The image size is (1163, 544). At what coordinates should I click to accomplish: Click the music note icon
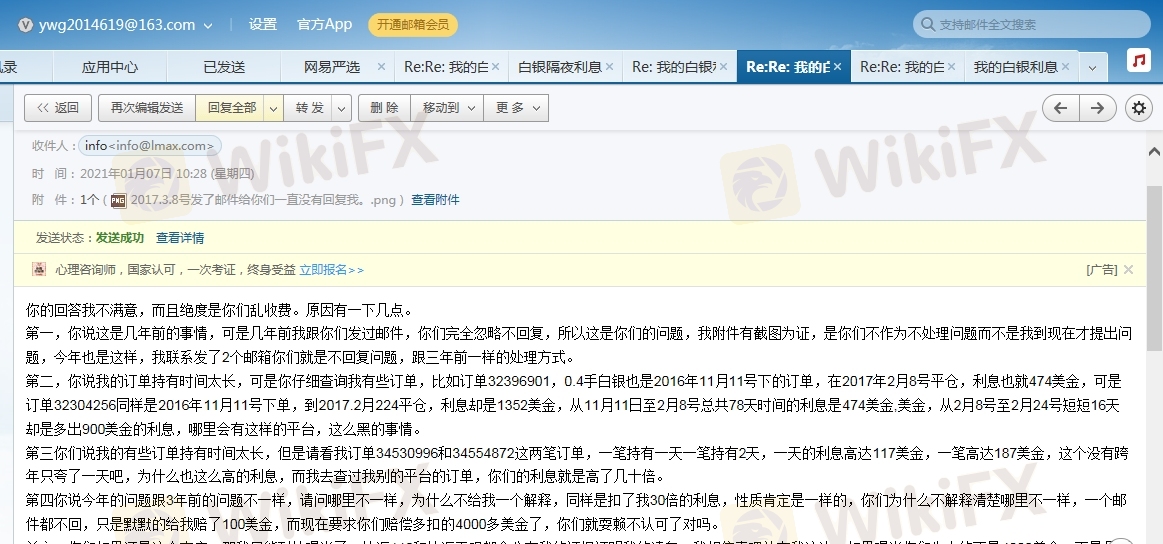pos(1138,61)
